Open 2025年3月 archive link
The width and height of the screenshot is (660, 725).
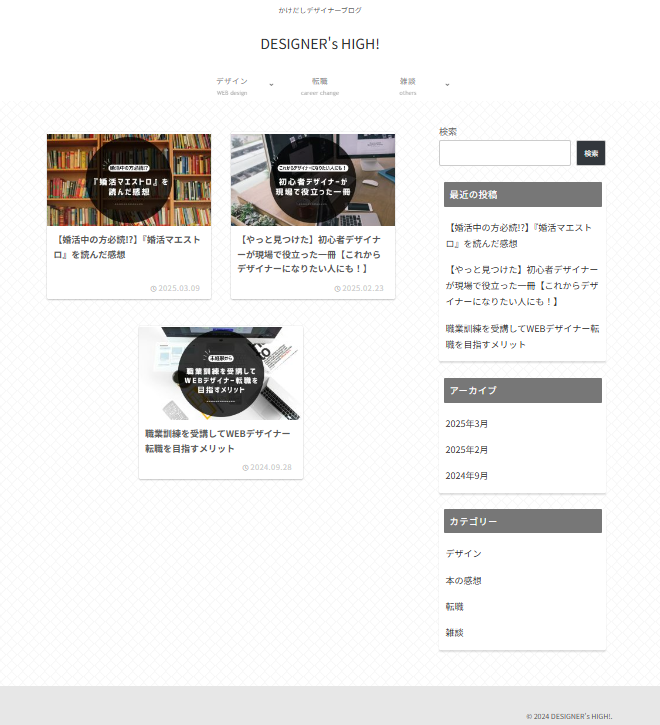(467, 424)
